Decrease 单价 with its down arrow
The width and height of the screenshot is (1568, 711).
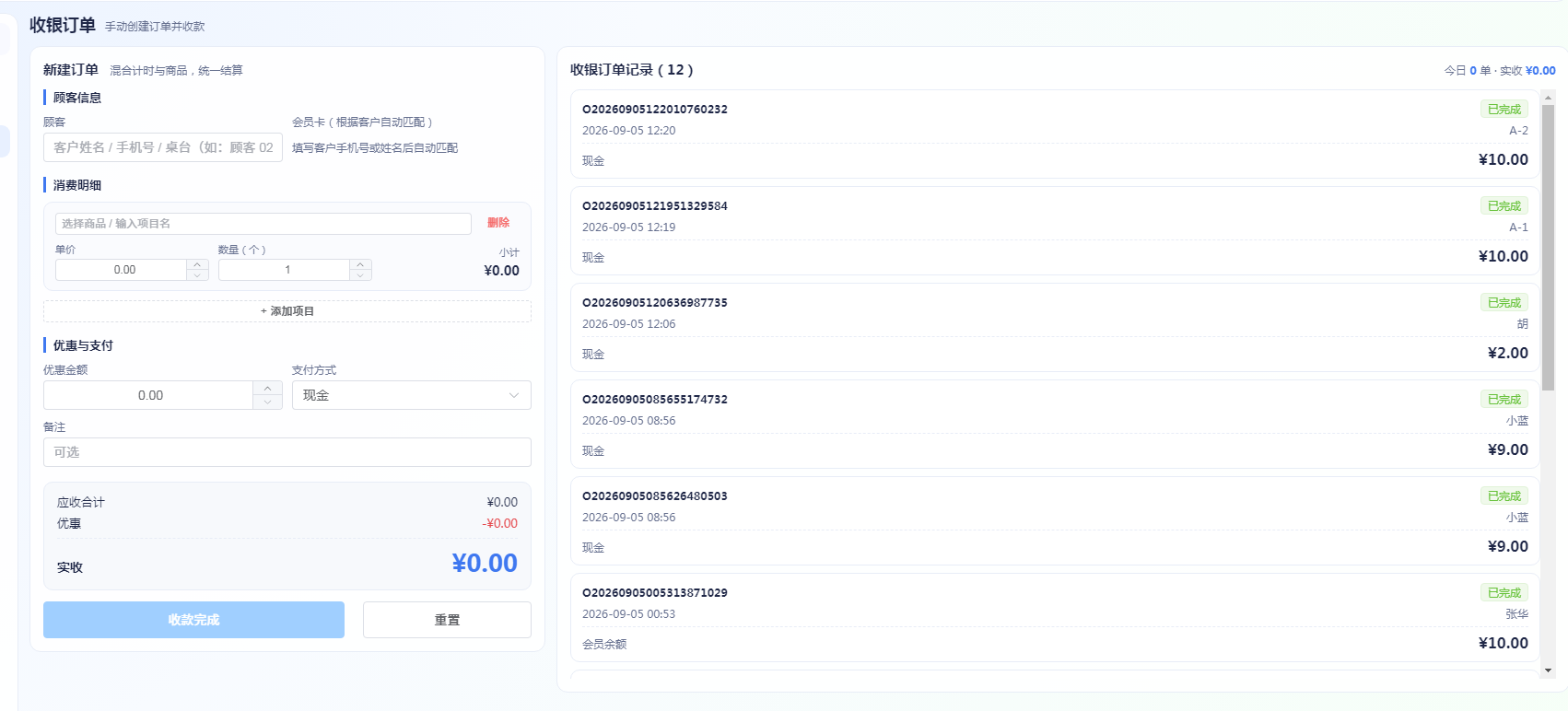[197, 275]
